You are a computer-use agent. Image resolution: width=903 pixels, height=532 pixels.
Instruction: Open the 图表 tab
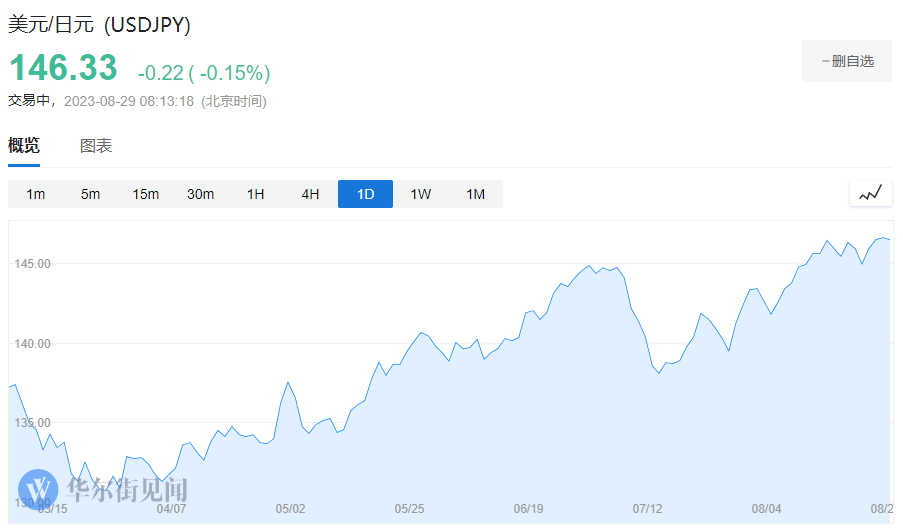click(96, 146)
